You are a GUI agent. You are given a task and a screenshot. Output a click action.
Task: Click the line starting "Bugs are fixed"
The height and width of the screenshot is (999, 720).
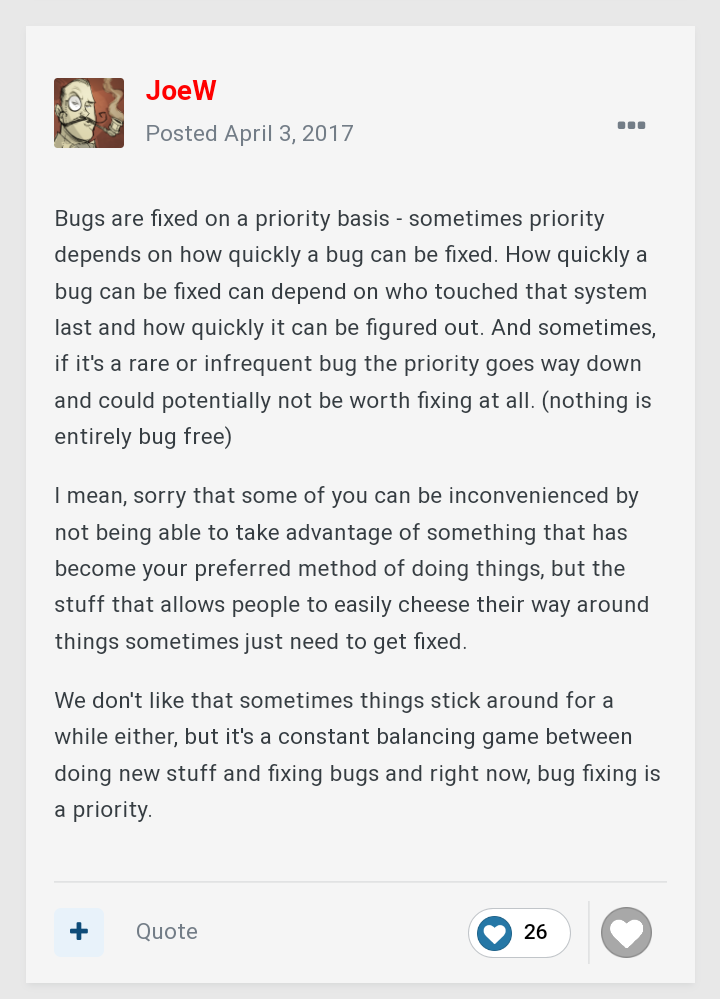[330, 218]
